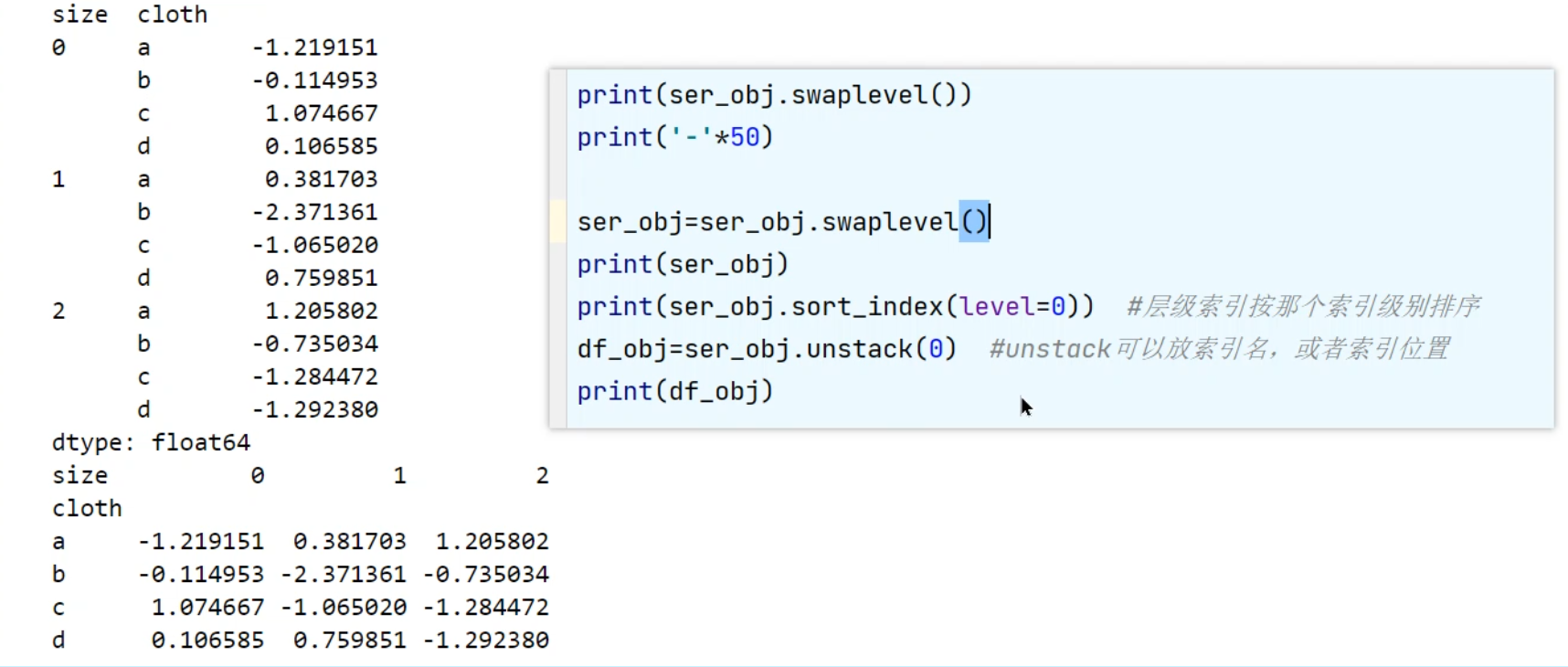Click column header '1' of the unstacked table

399,475
